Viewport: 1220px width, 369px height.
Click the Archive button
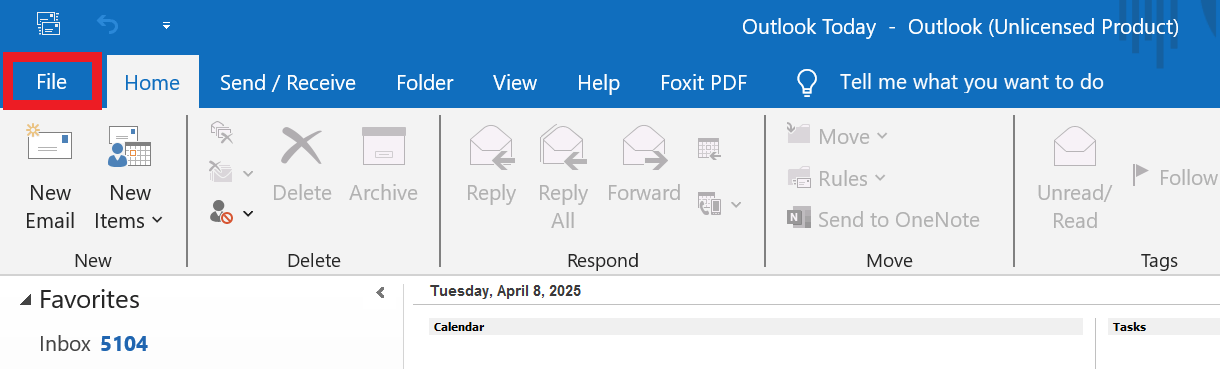383,165
